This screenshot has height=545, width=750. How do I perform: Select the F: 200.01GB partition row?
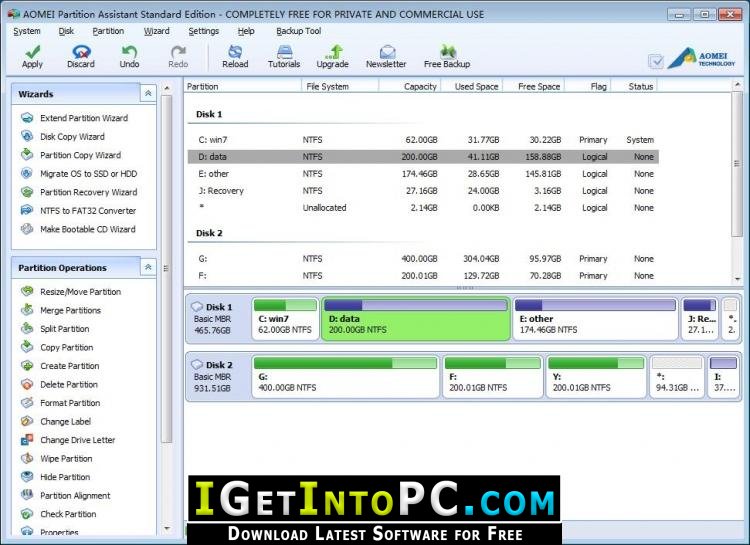423,276
